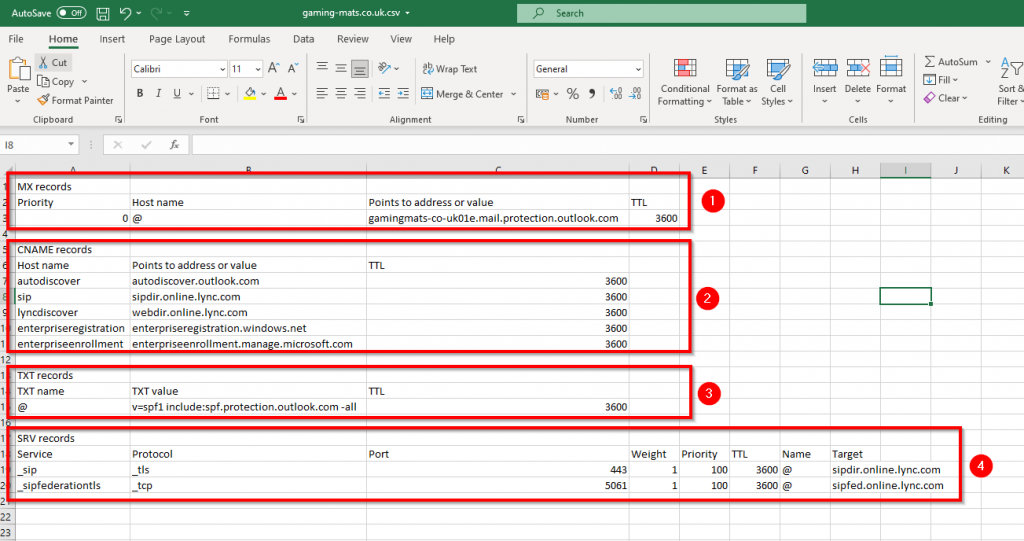Click Decrease Decimal icon
The height and width of the screenshot is (541, 1024).
(635, 94)
